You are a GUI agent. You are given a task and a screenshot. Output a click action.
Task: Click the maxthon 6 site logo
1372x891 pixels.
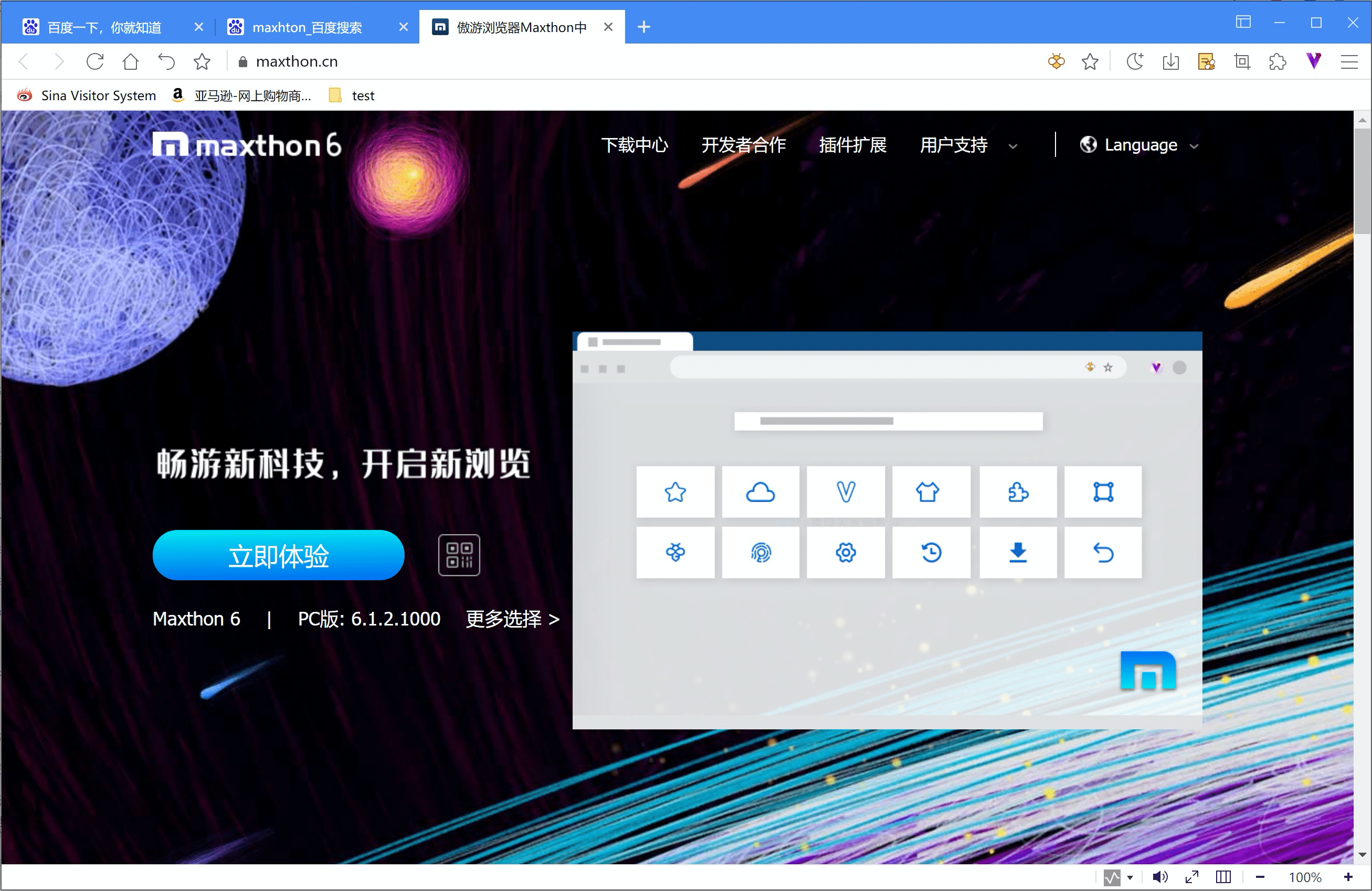coord(247,145)
